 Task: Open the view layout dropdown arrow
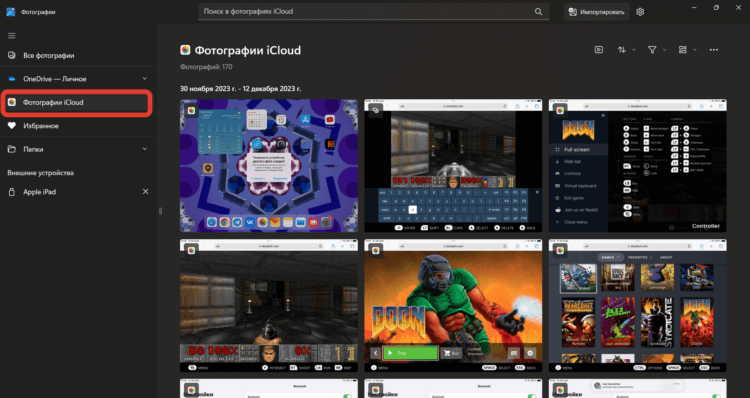tap(695, 50)
